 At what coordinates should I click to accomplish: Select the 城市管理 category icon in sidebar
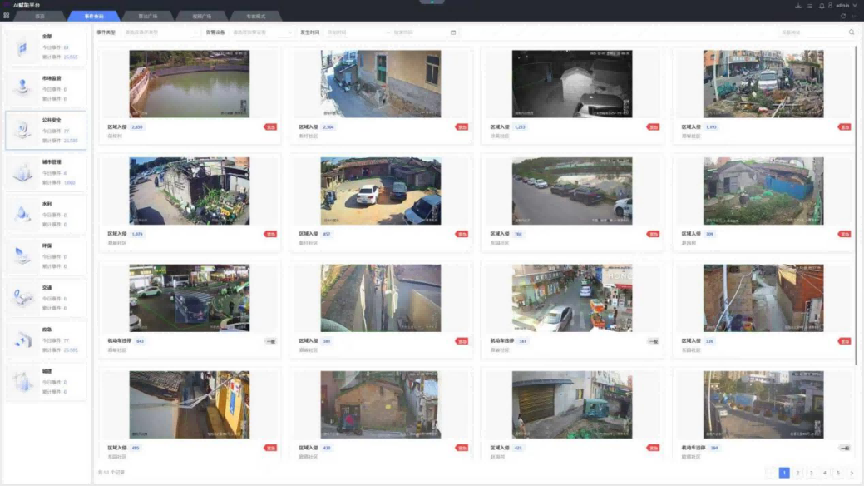22,172
